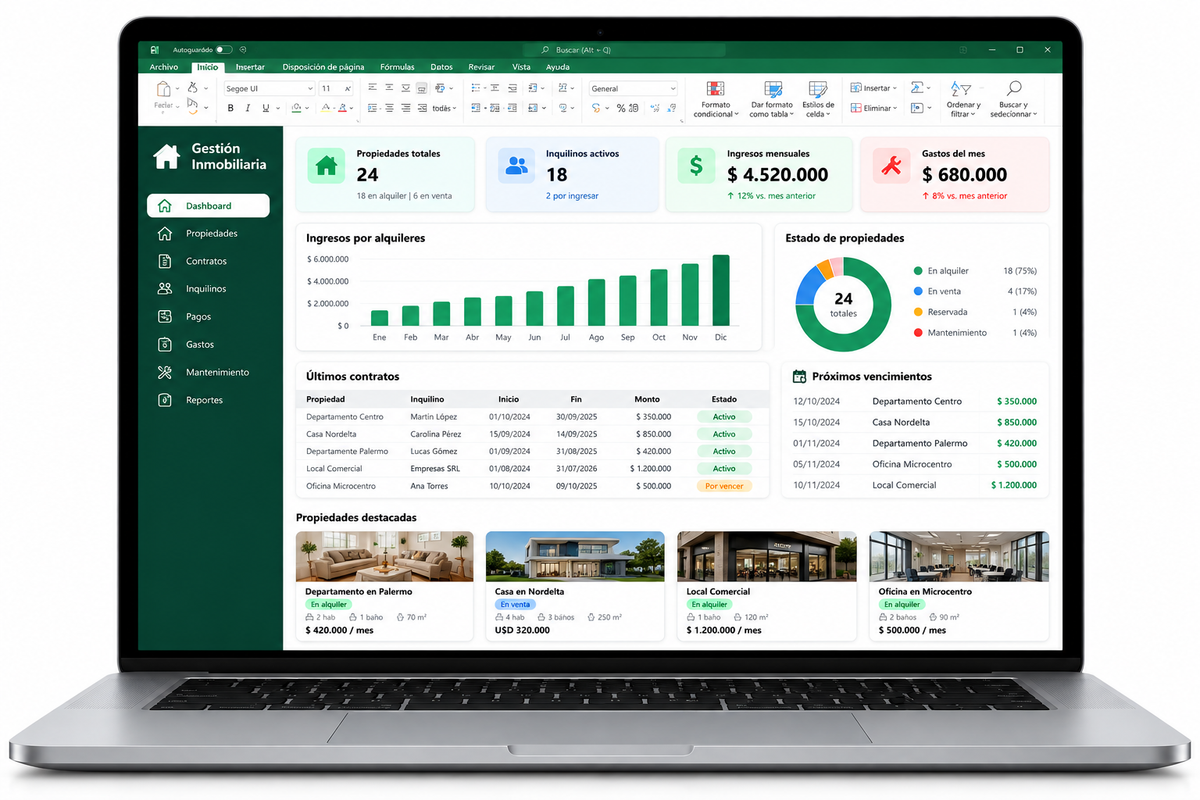The height and width of the screenshot is (800, 1200).
Task: Click the calendar icon beside Próximos vencimientos
Action: (x=799, y=377)
